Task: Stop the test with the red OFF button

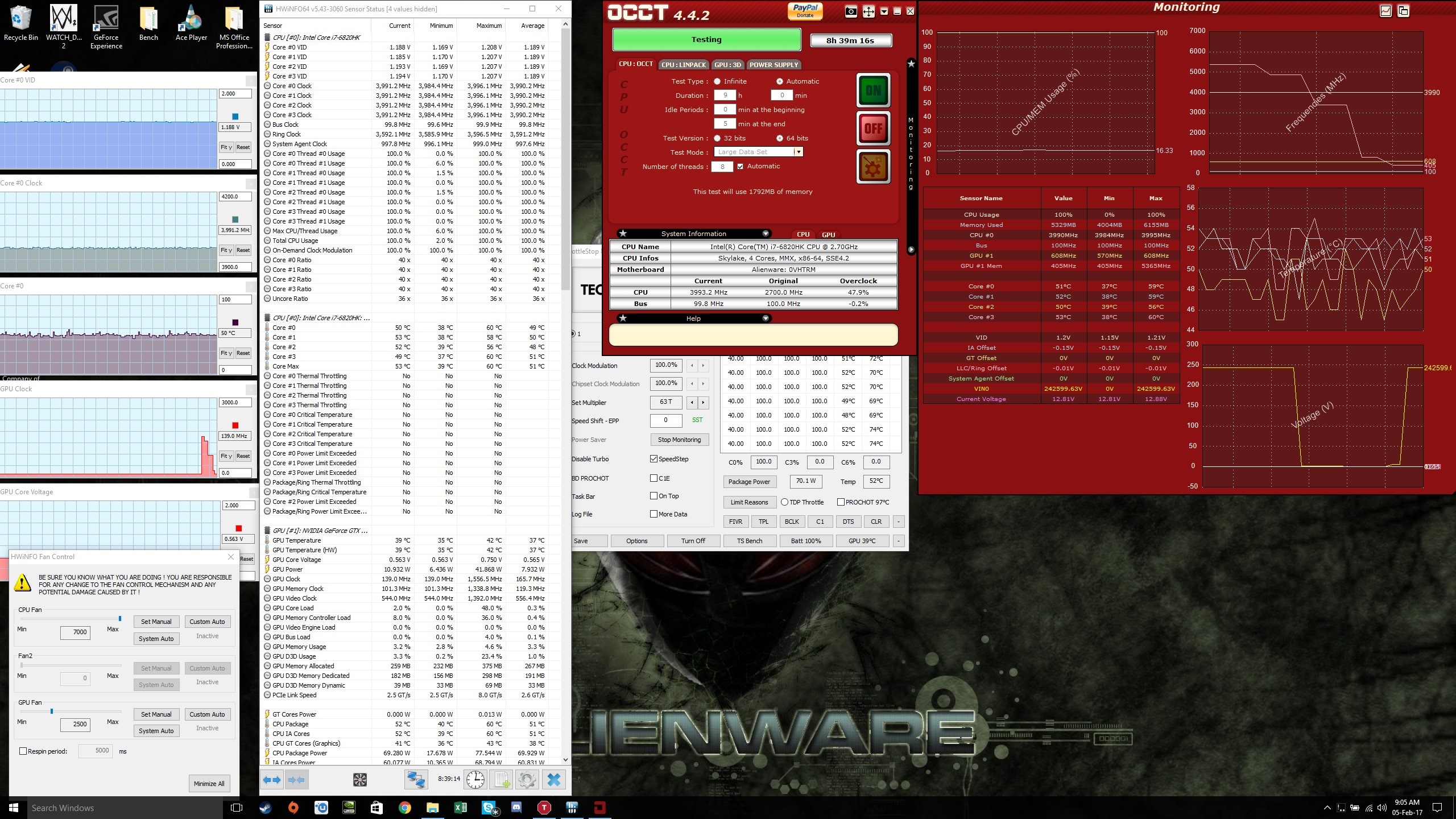Action: point(873,129)
